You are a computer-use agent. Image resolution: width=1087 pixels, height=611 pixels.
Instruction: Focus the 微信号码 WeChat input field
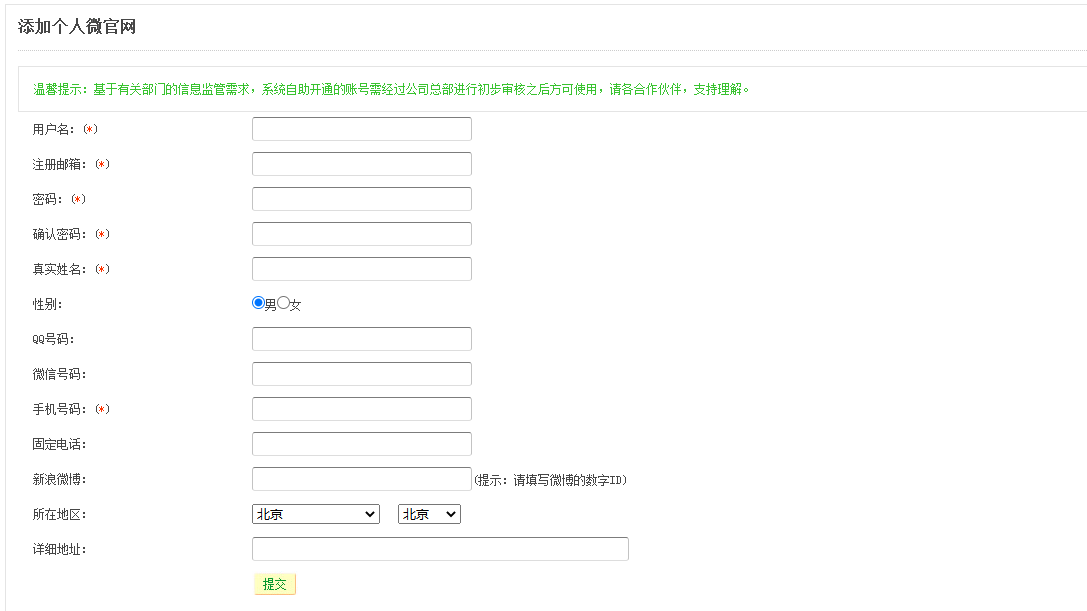(361, 374)
